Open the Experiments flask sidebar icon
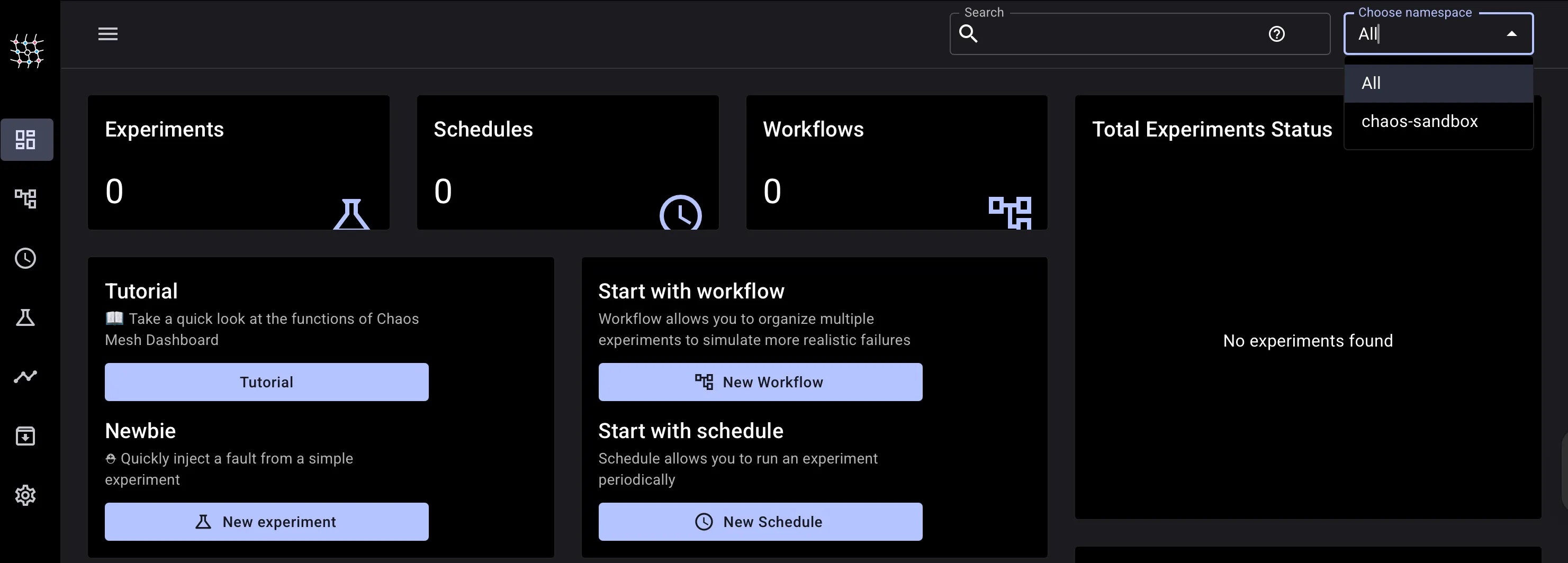 point(25,317)
